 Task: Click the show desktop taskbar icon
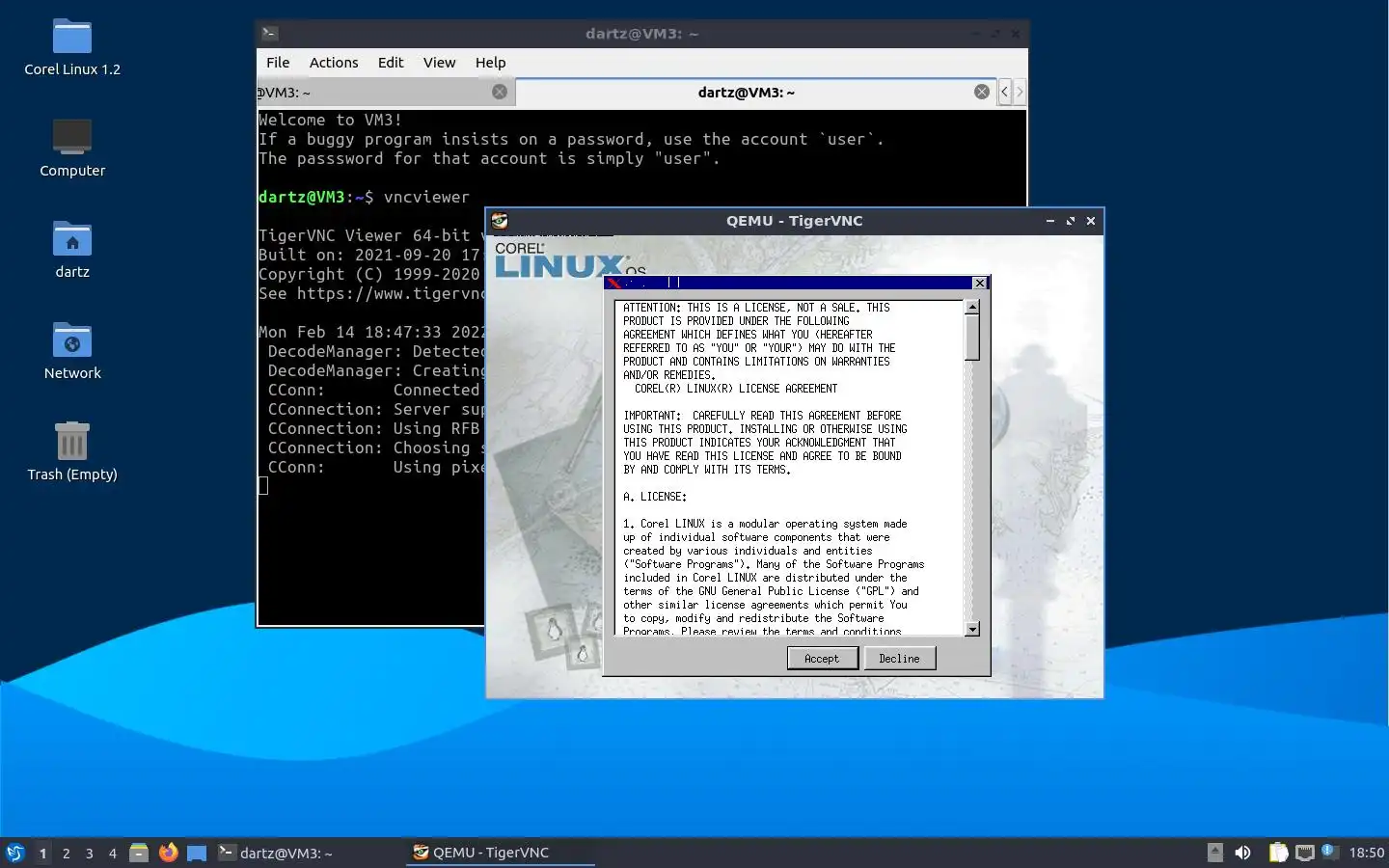[x=197, y=853]
